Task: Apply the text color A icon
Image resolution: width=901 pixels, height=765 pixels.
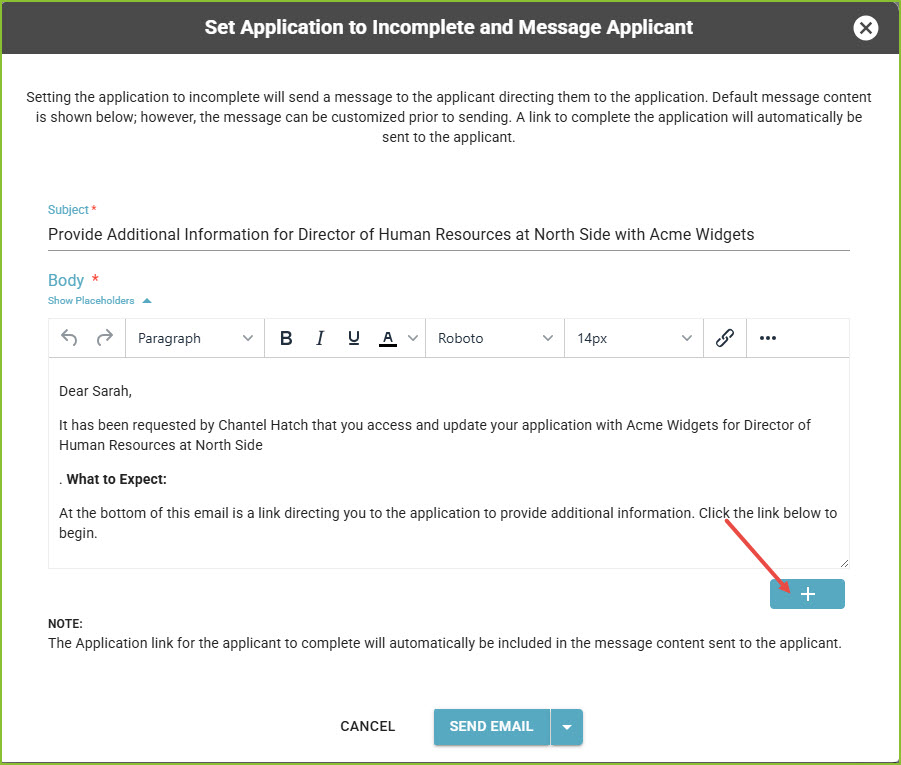Action: coord(388,338)
